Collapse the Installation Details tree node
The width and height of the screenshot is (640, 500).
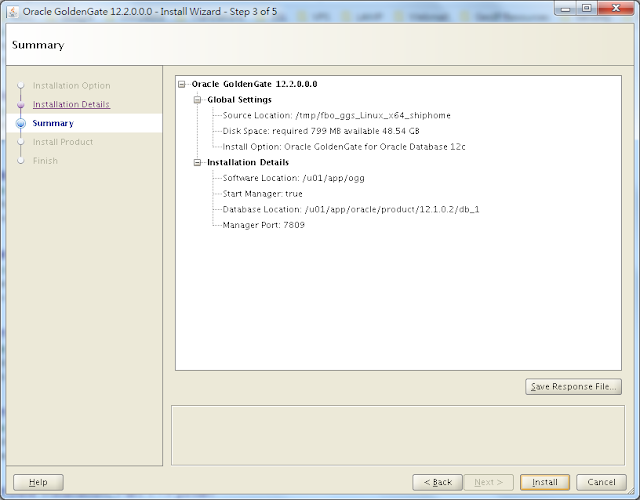point(198,162)
